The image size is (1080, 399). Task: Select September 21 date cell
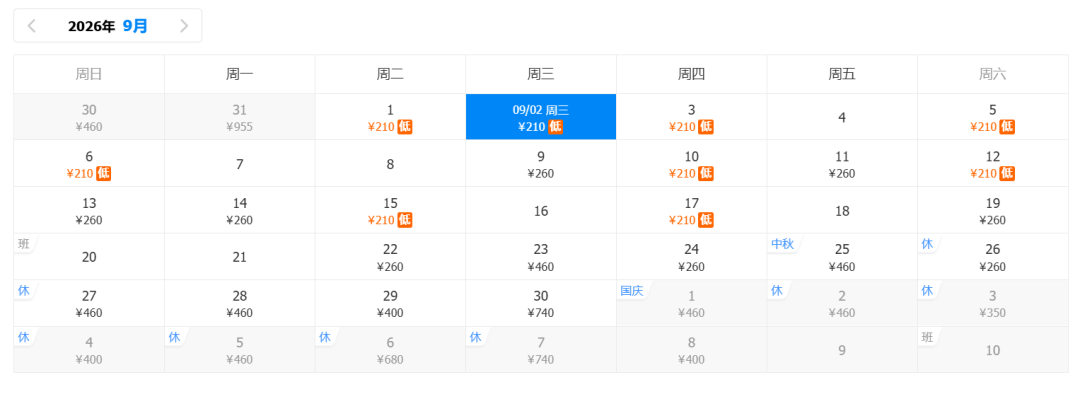[x=240, y=257]
